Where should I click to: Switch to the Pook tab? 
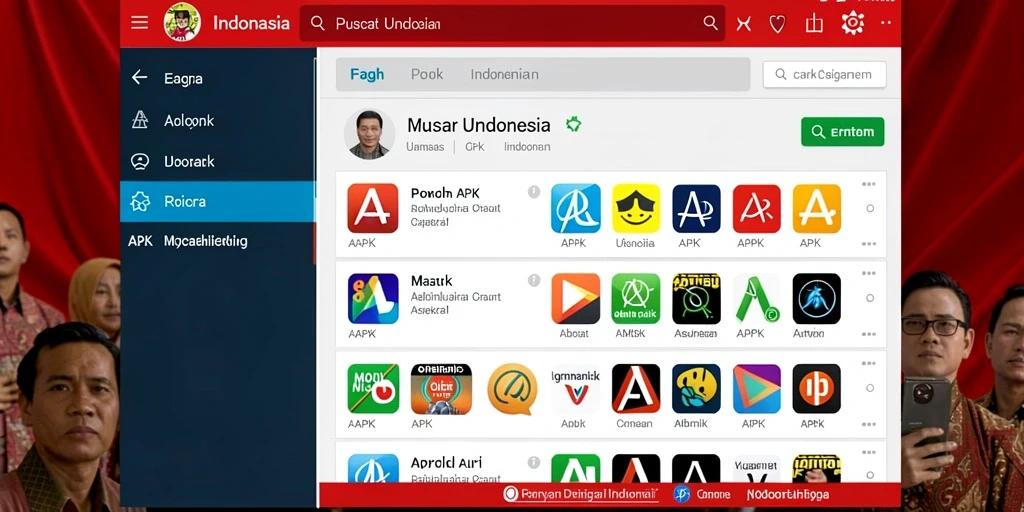(427, 74)
